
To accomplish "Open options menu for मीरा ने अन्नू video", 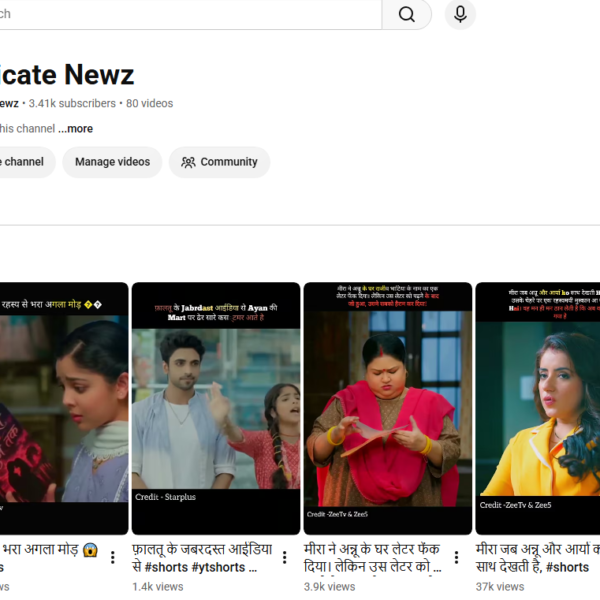I will click(x=456, y=558).
